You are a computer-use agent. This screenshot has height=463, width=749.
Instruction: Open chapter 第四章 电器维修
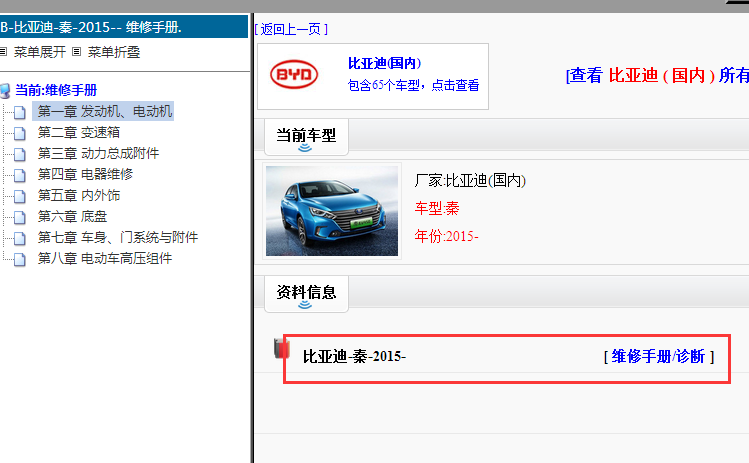tap(85, 174)
